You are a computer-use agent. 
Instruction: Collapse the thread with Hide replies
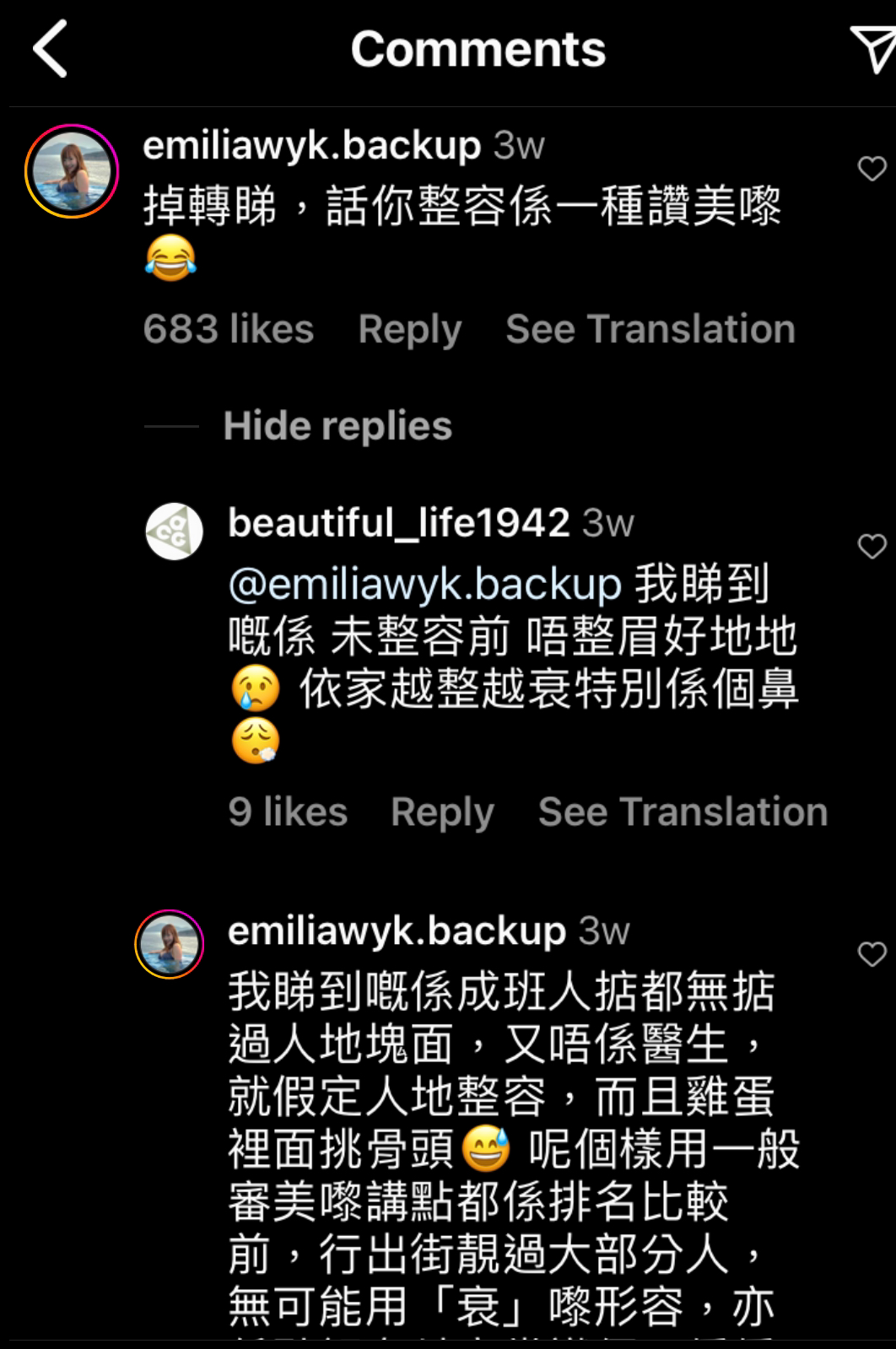click(337, 426)
